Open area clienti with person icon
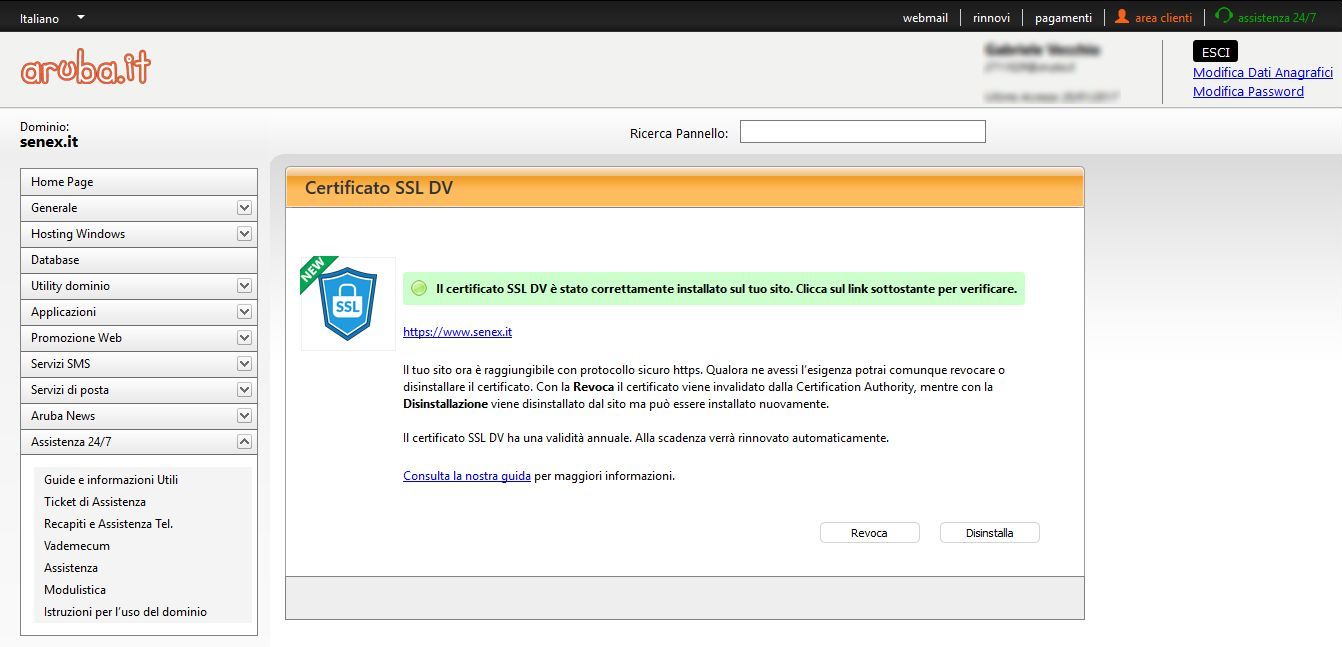The width and height of the screenshot is (1342, 647). click(x=1153, y=17)
